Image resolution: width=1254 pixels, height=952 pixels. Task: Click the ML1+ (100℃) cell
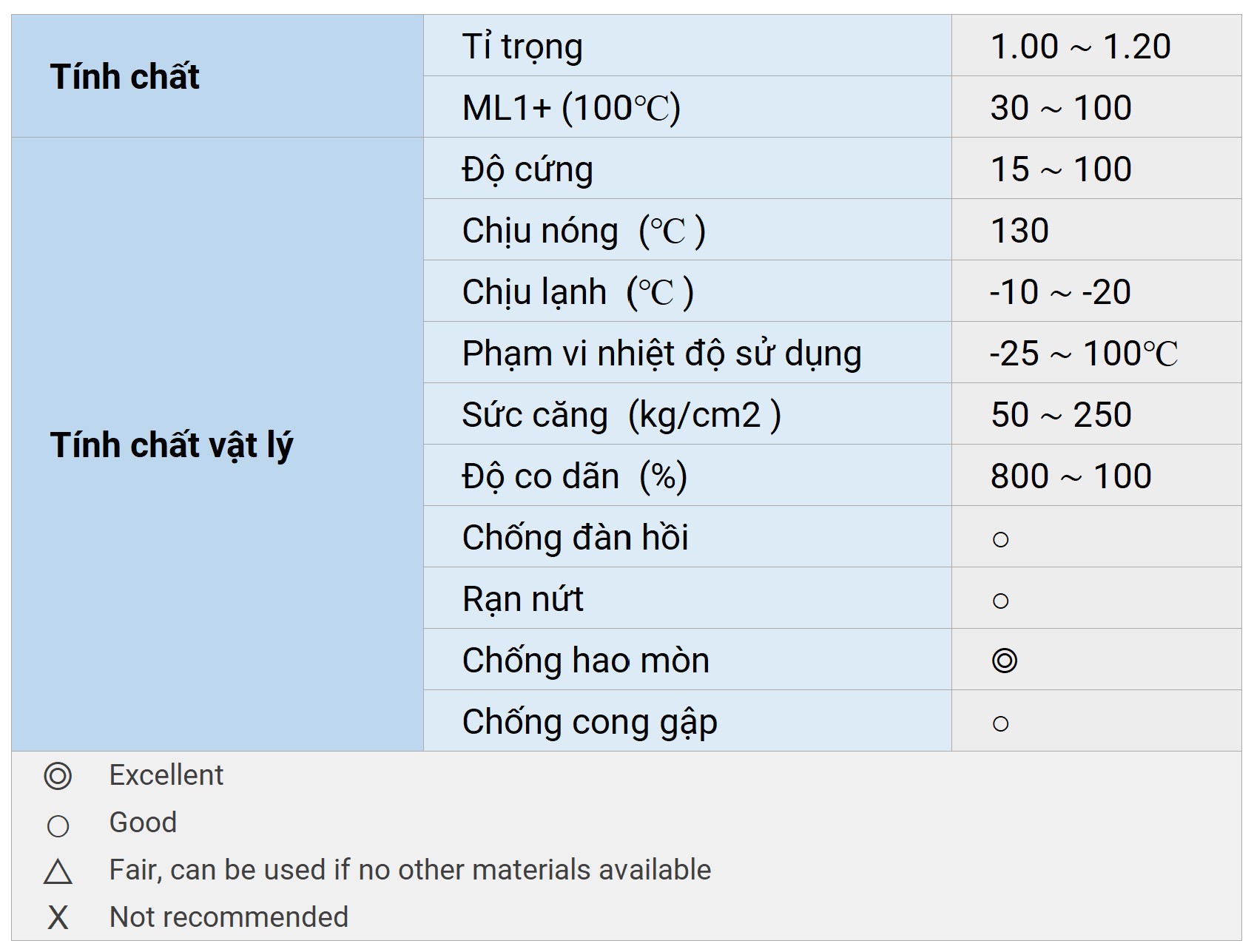pyautogui.click(x=570, y=108)
